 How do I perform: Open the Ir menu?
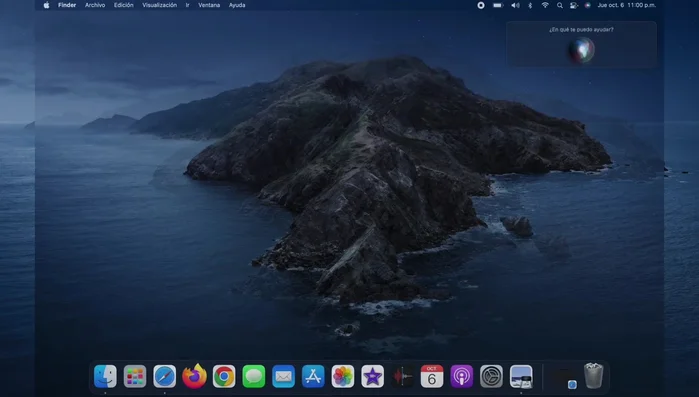point(188,5)
